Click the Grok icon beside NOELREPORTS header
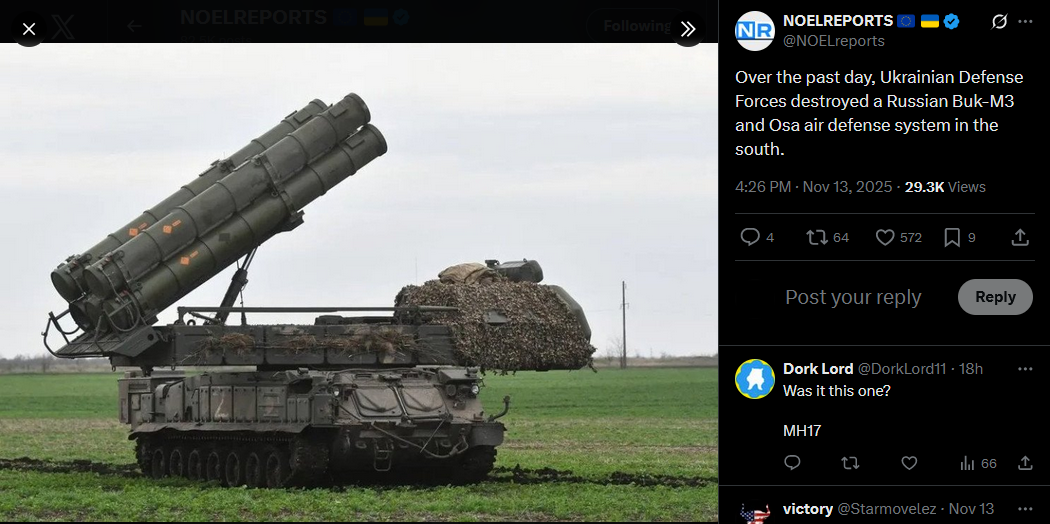The width and height of the screenshot is (1050, 524). tap(998, 22)
